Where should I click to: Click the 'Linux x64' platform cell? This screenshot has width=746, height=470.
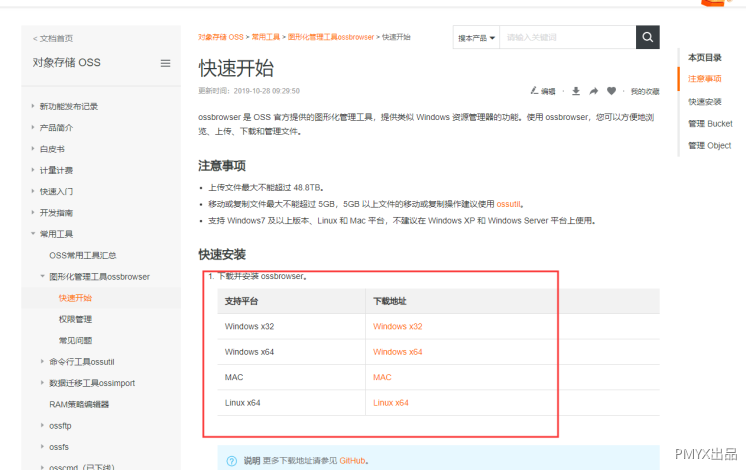[242, 403]
